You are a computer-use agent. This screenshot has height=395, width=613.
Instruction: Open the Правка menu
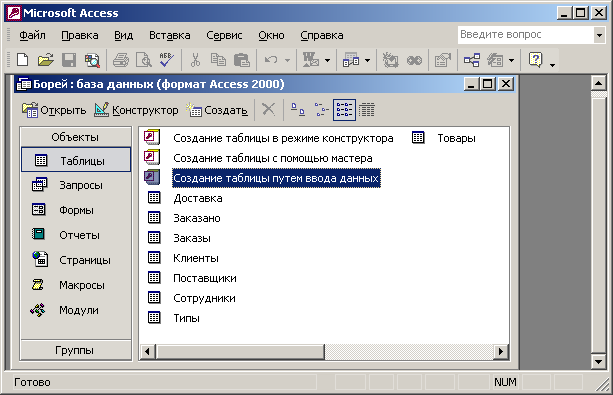pos(80,35)
